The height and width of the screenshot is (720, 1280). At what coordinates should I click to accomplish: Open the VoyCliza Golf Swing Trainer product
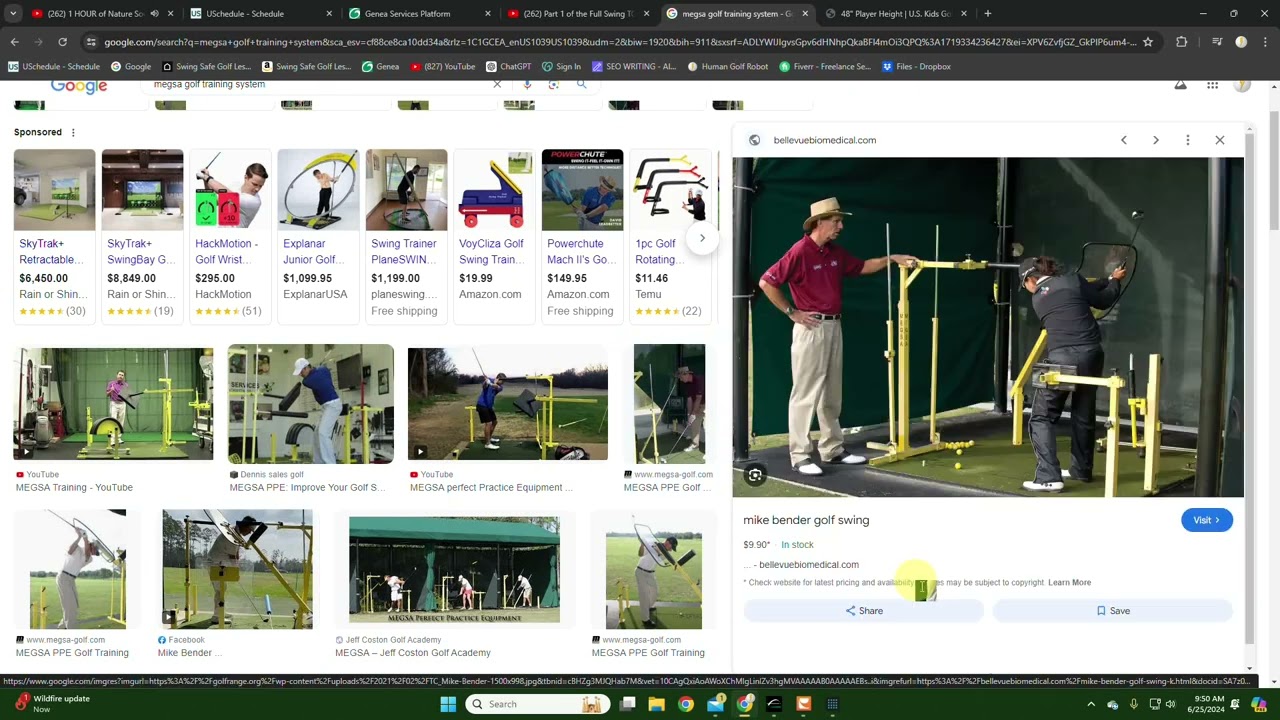point(494,236)
